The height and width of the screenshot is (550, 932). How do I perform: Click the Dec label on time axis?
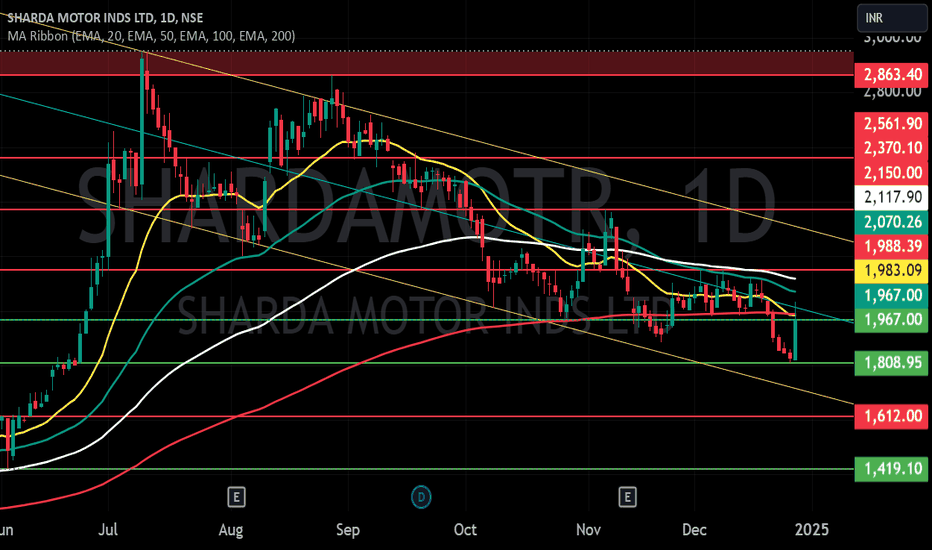[x=694, y=529]
